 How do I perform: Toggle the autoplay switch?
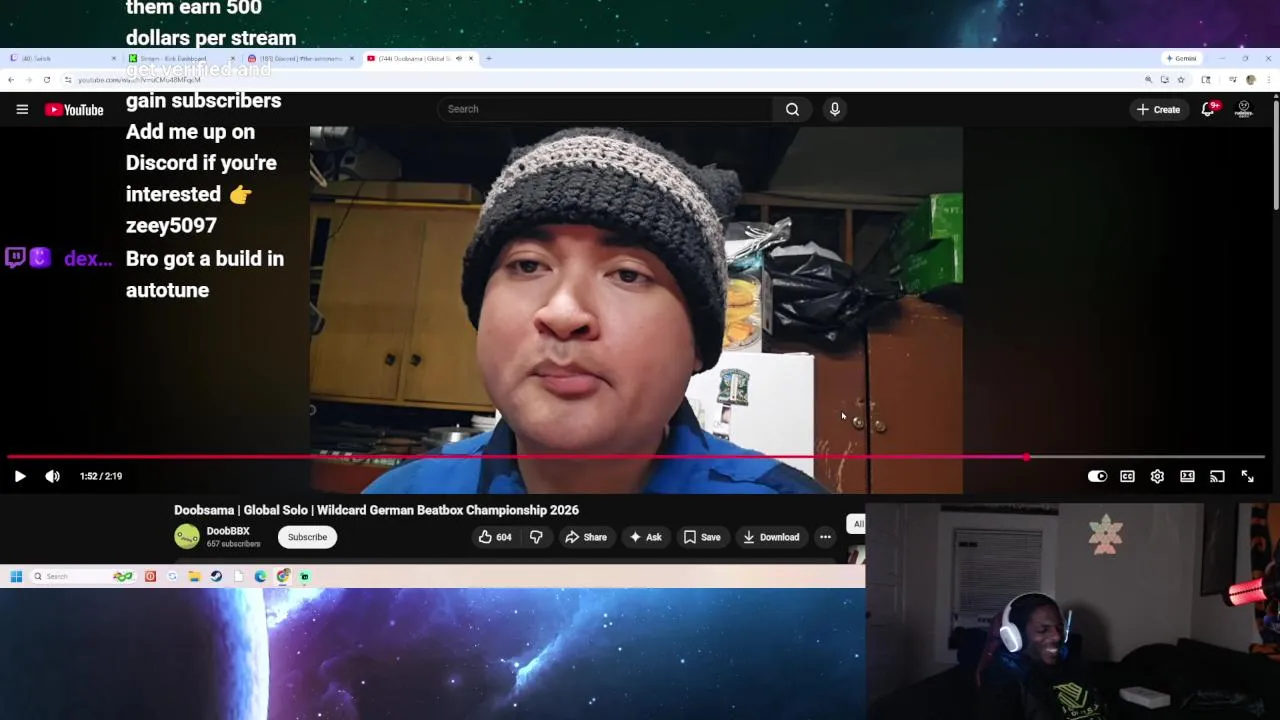[x=1097, y=476]
